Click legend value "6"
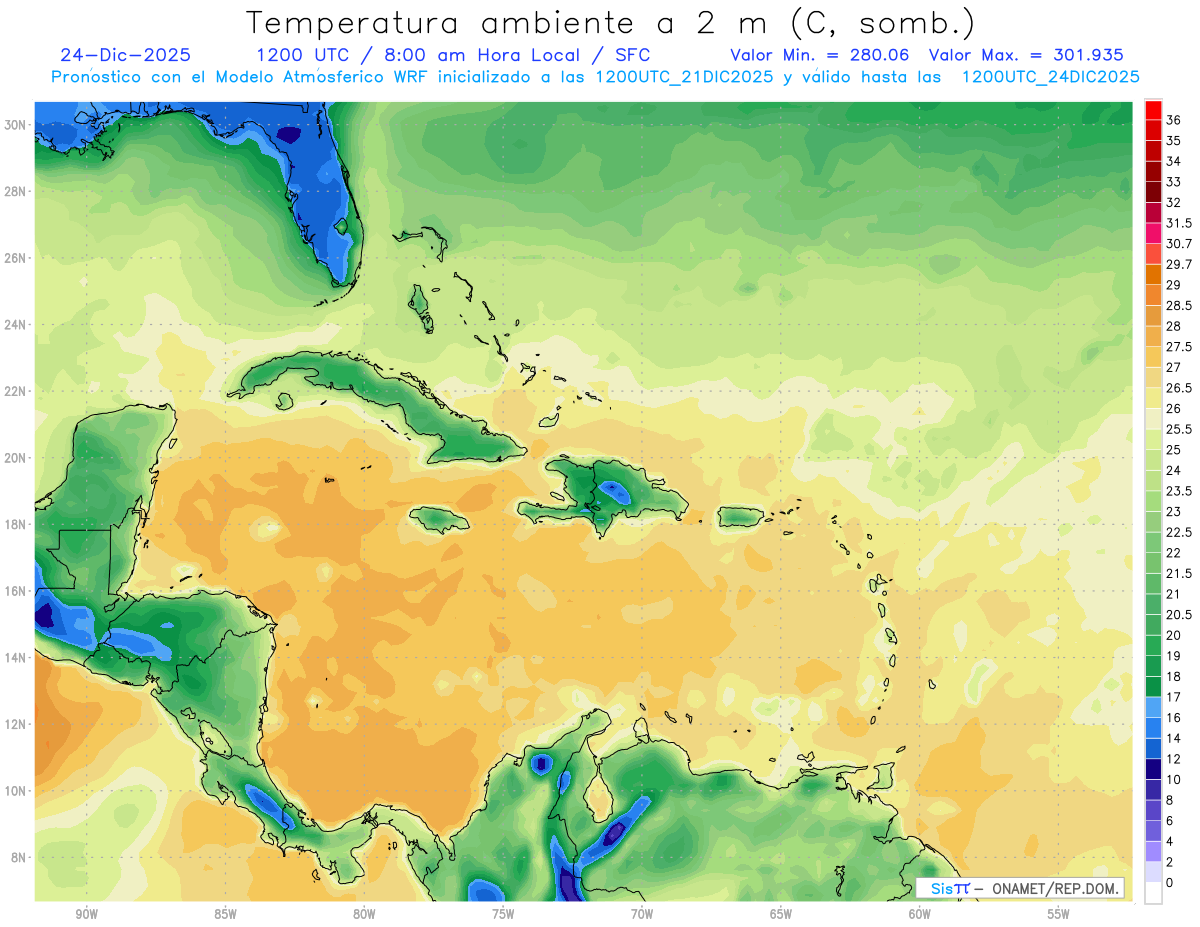Image resolution: width=1200 pixels, height=927 pixels. [1170, 820]
